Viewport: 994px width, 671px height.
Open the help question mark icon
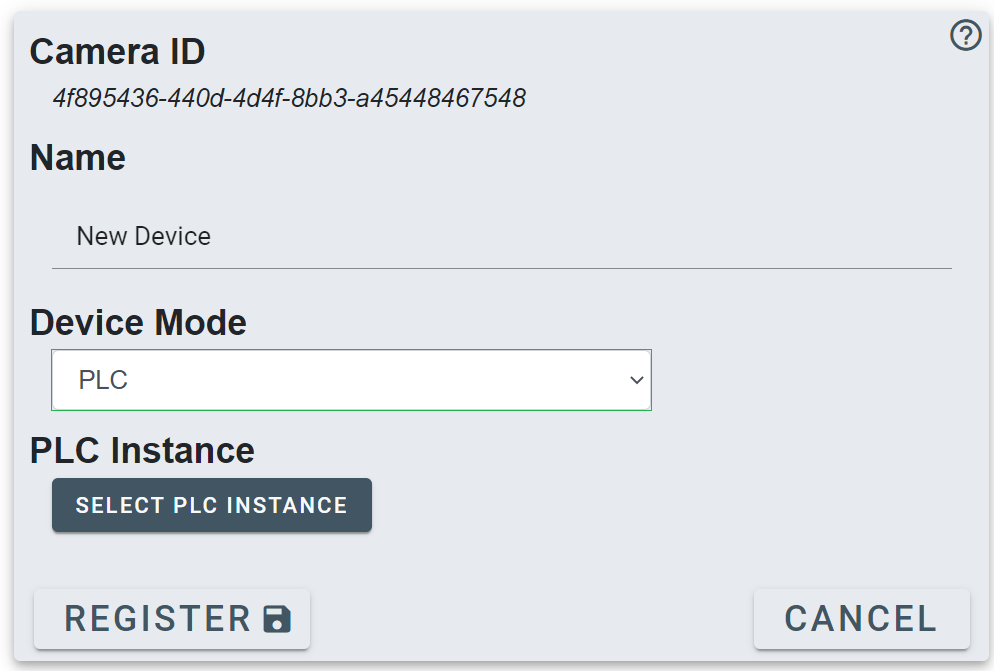[965, 37]
